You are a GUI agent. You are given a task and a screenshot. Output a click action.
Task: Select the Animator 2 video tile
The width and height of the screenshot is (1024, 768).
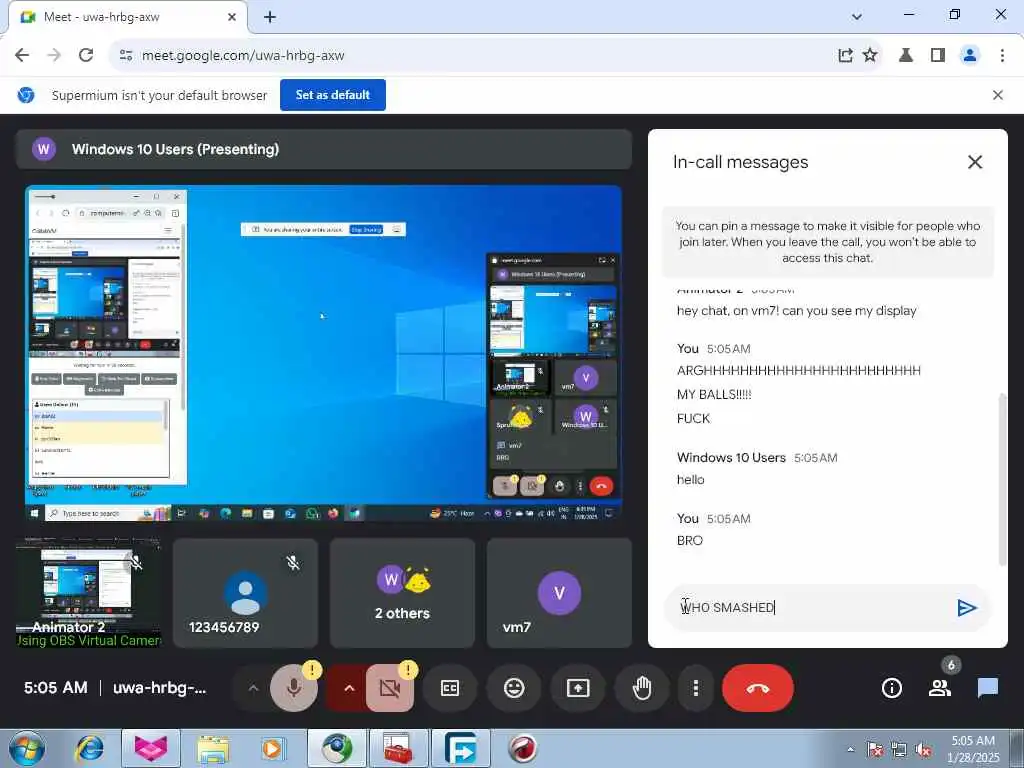(x=89, y=593)
